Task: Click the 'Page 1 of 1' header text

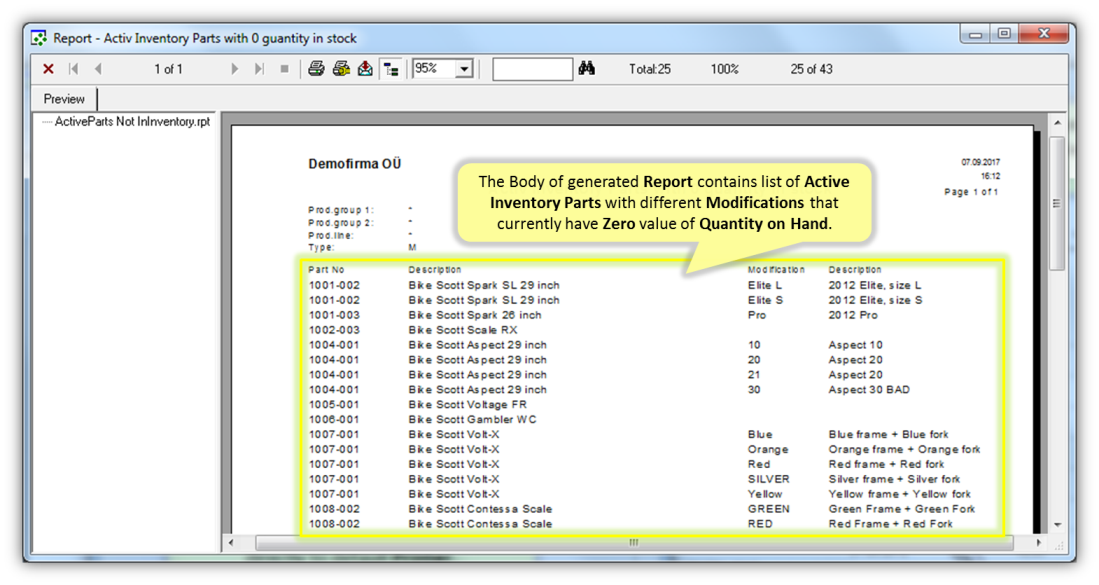Action: click(x=971, y=191)
